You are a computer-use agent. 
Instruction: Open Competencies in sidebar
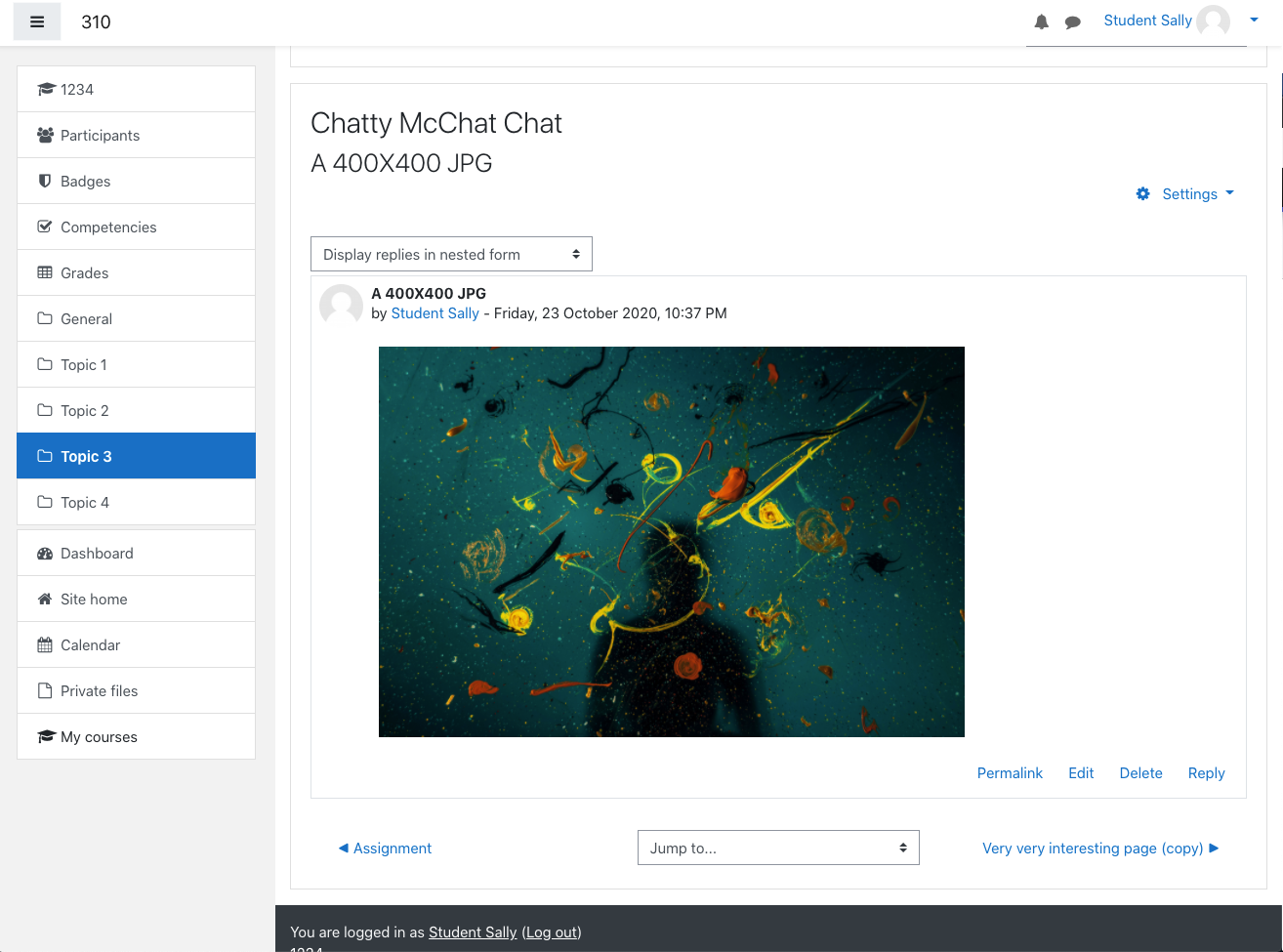137,227
